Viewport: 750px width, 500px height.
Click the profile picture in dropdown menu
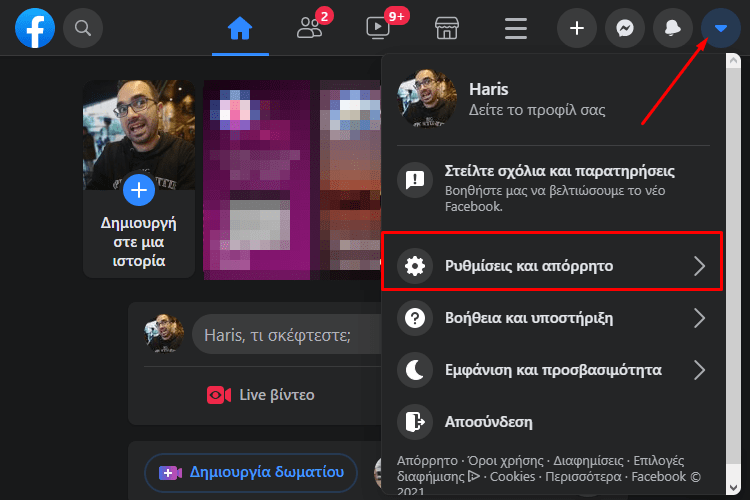pyautogui.click(x=427, y=99)
